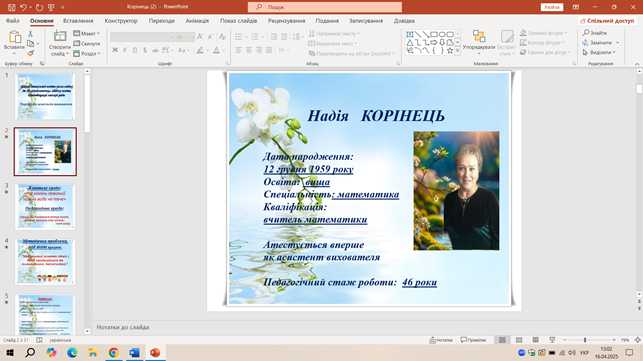Redo the last action
The width and height of the screenshot is (643, 361).
coord(39,7)
